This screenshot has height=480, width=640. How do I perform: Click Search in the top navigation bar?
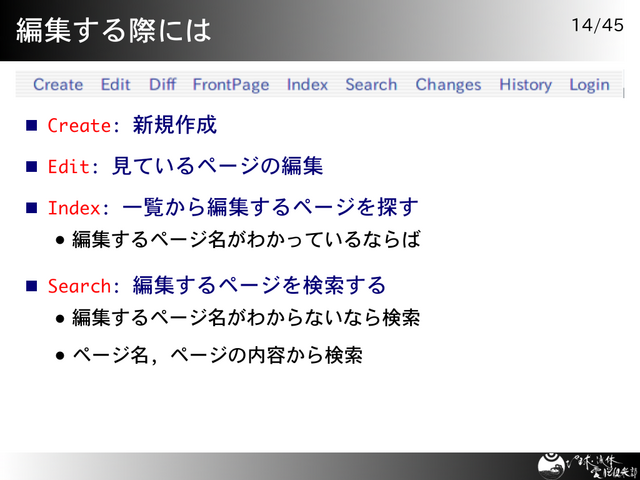[x=371, y=85]
